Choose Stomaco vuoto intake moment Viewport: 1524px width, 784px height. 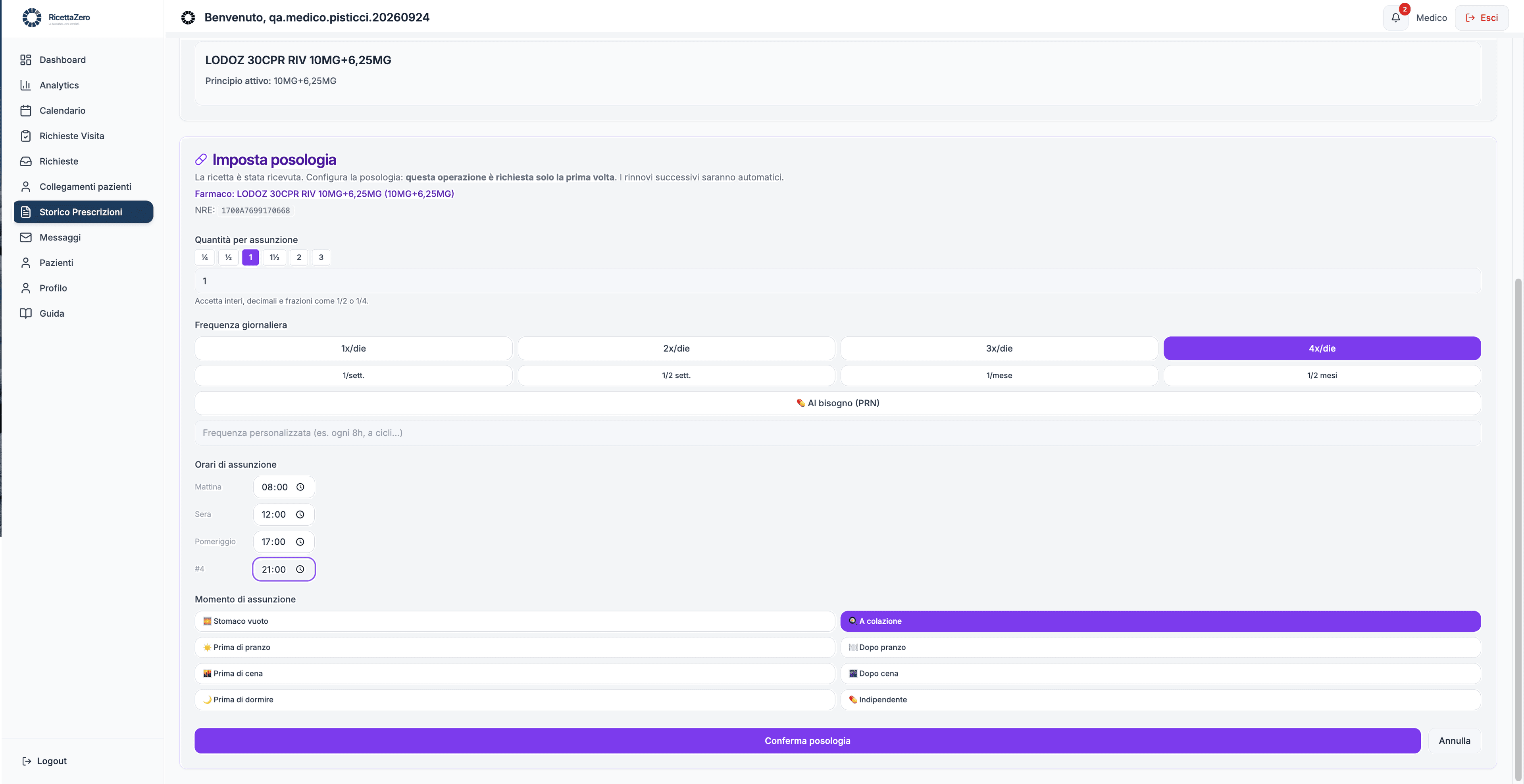pyautogui.click(x=515, y=621)
